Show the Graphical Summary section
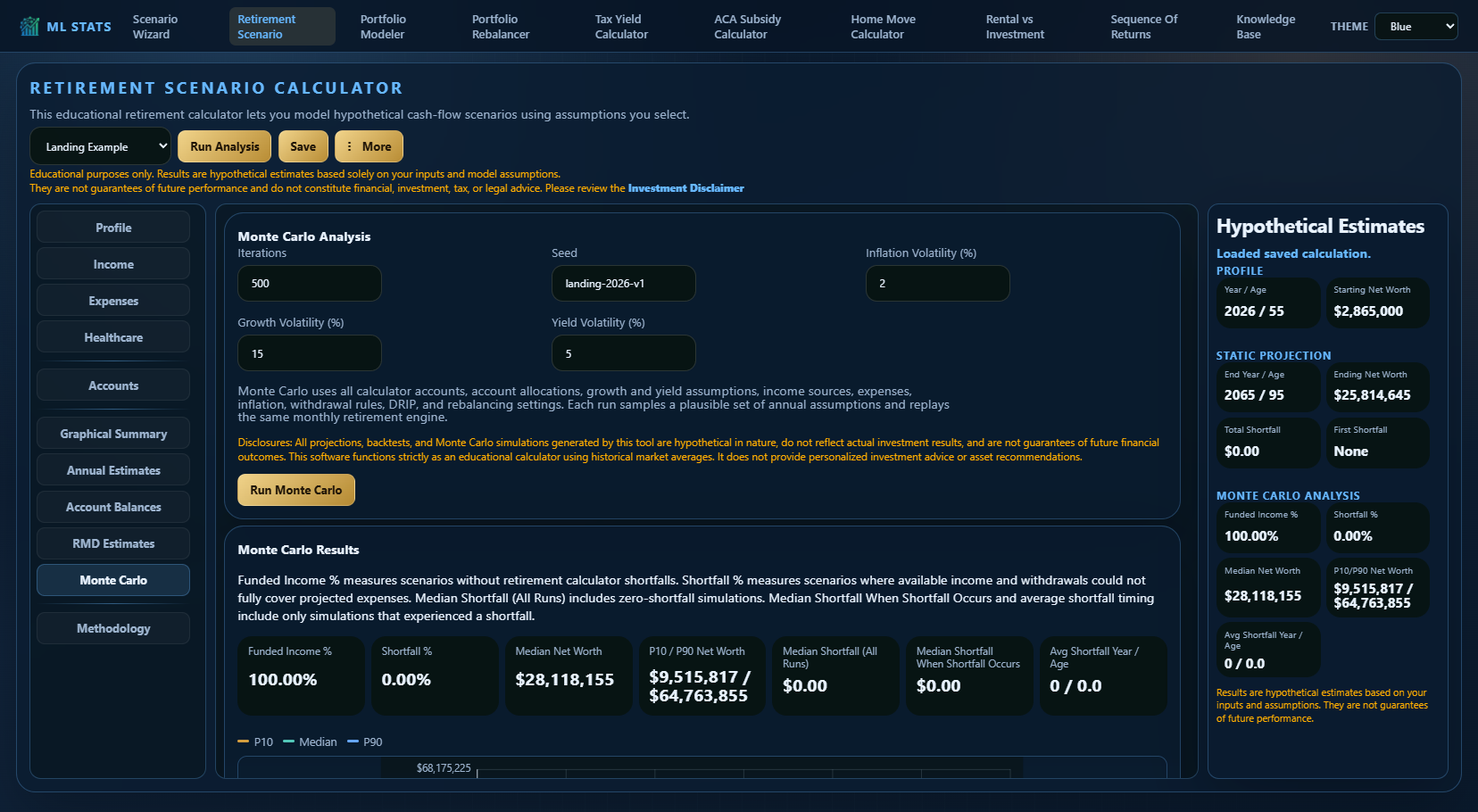This screenshot has height=812, width=1478. (x=113, y=434)
